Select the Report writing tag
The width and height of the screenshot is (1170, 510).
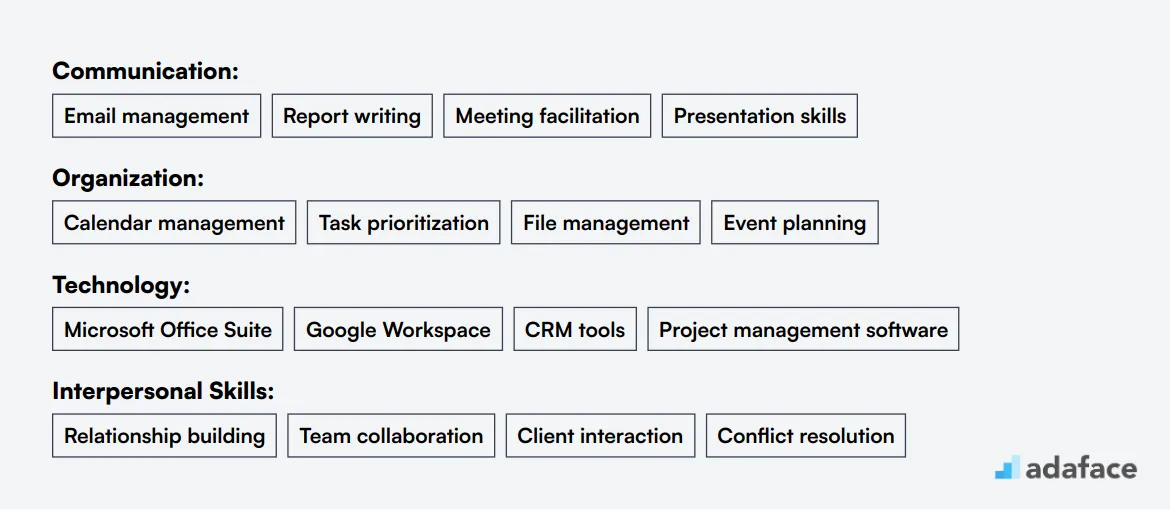[352, 116]
